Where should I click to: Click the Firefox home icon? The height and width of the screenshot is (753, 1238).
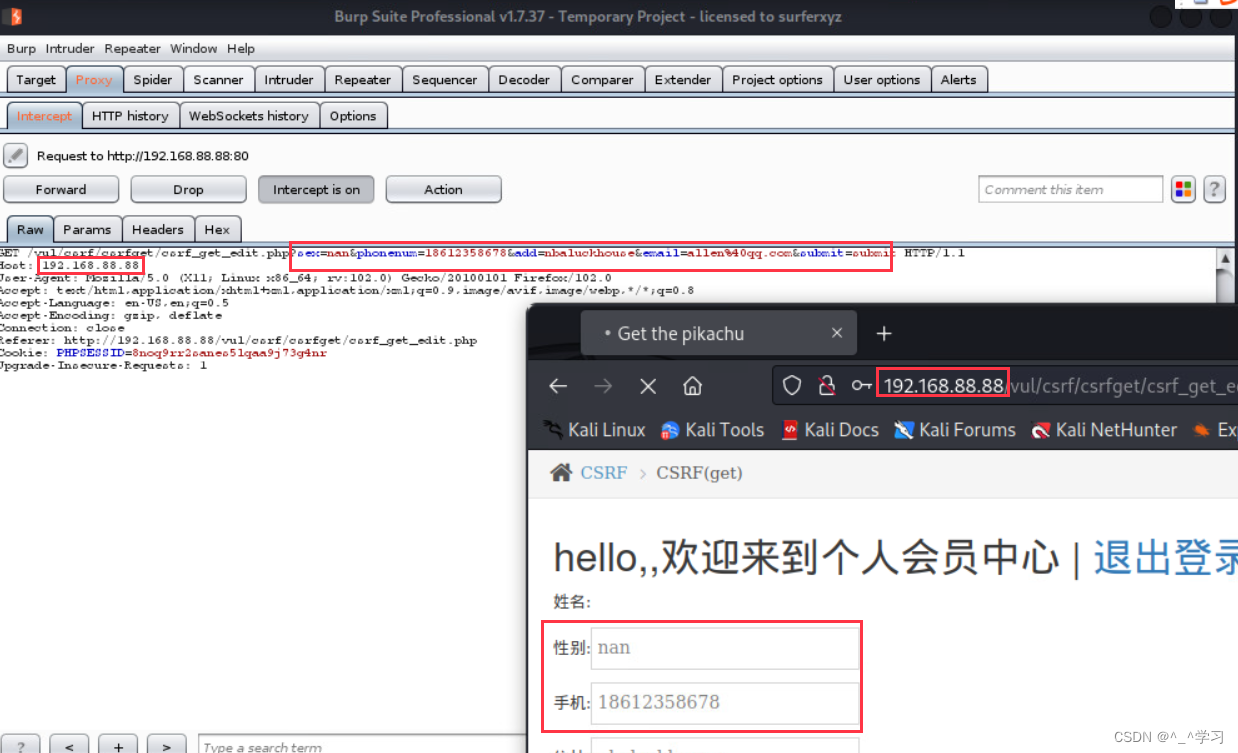point(692,386)
